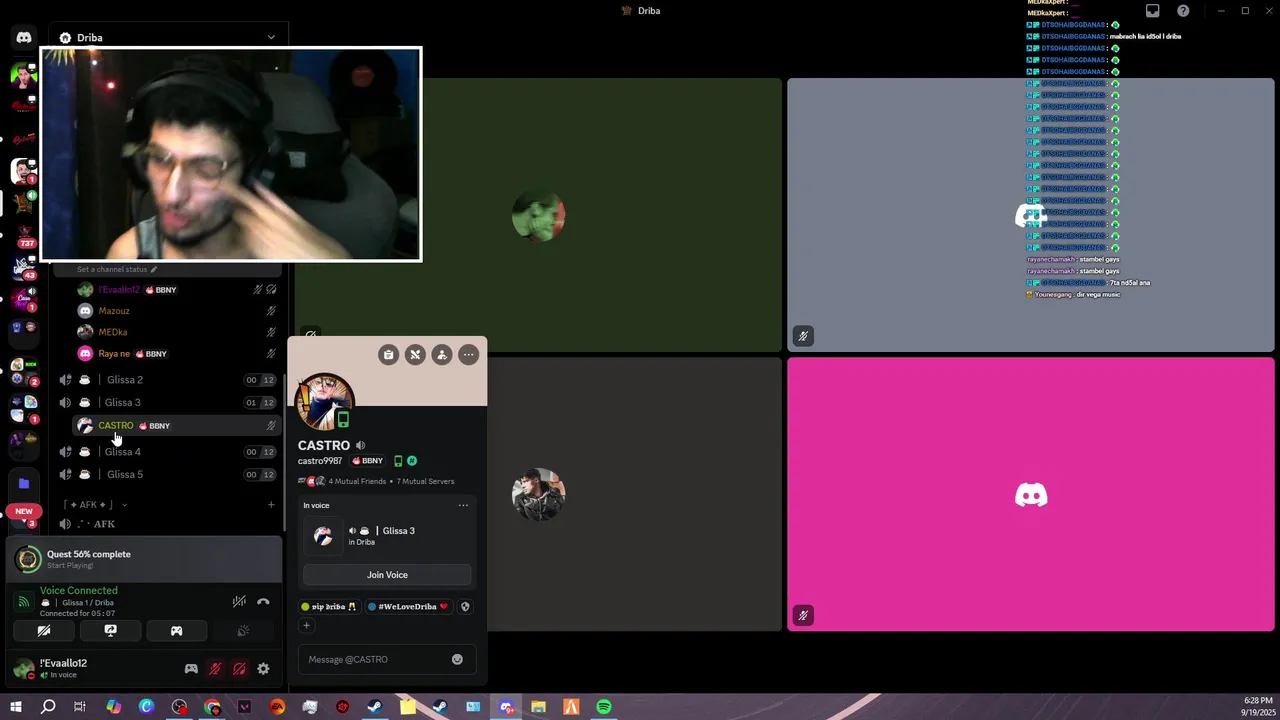Open the folder icon in server sidebar
1280x720 pixels.
[x=24, y=484]
